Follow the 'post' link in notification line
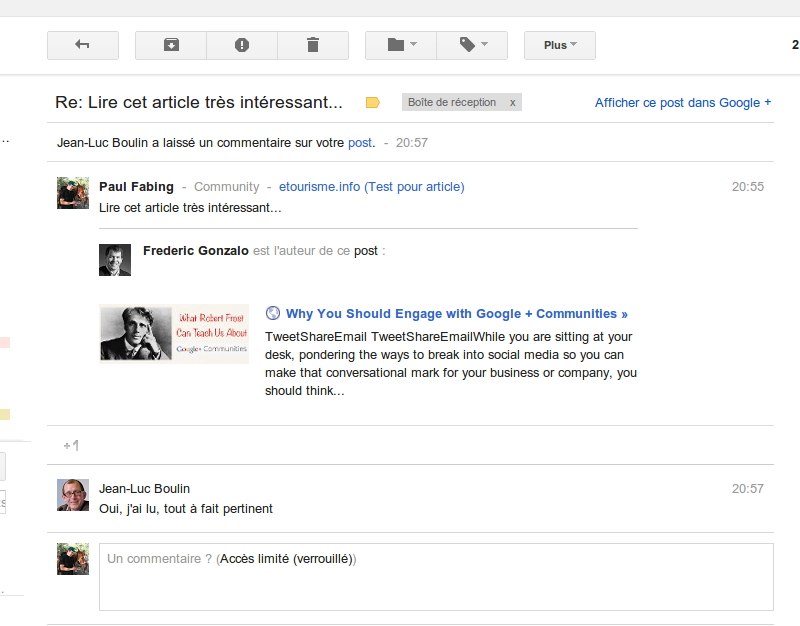Image resolution: width=800 pixels, height=626 pixels. tap(360, 143)
